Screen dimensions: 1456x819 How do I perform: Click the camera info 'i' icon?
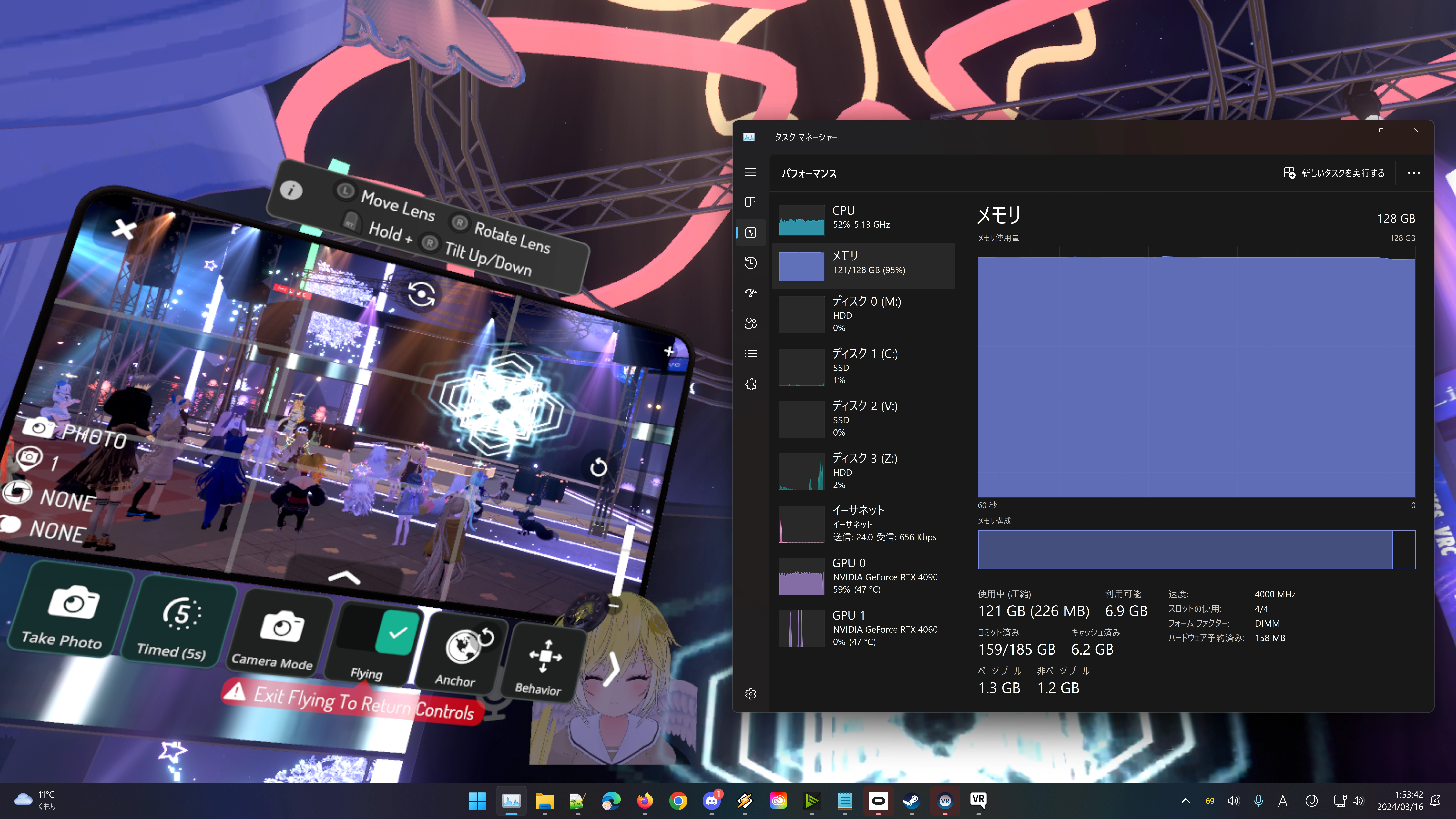coord(291,191)
